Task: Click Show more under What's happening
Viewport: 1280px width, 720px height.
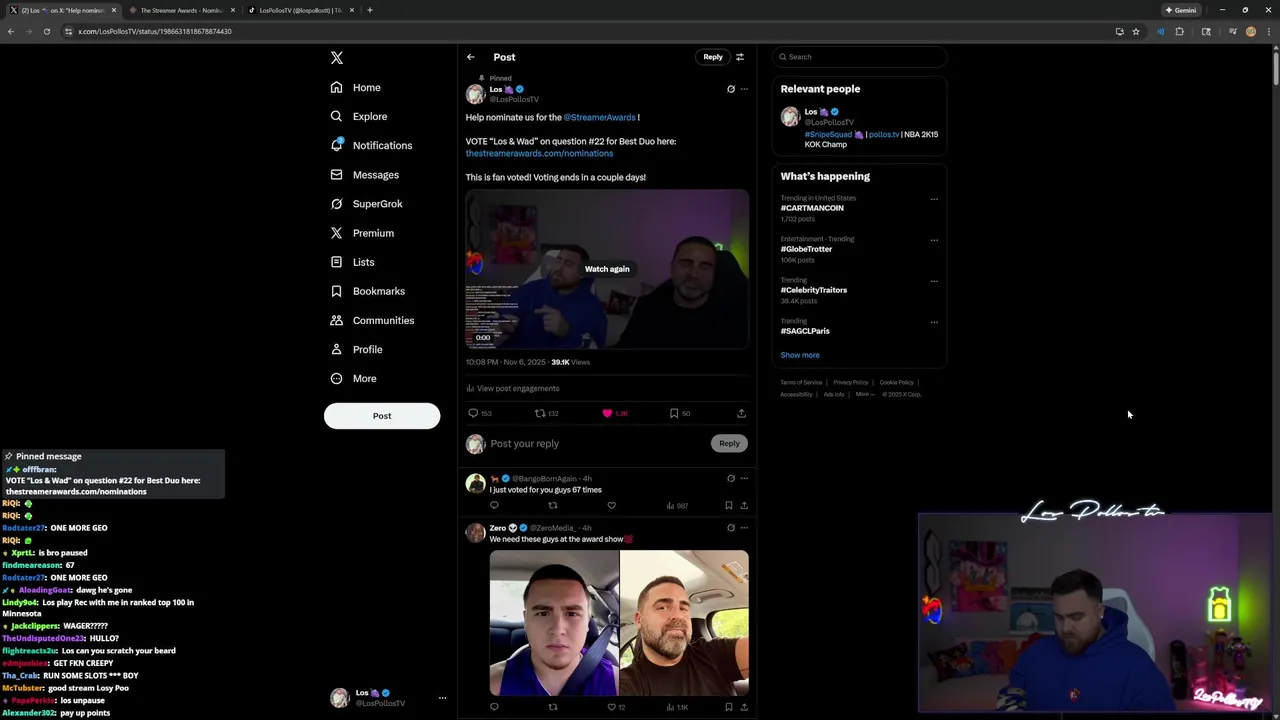Action: coord(800,355)
